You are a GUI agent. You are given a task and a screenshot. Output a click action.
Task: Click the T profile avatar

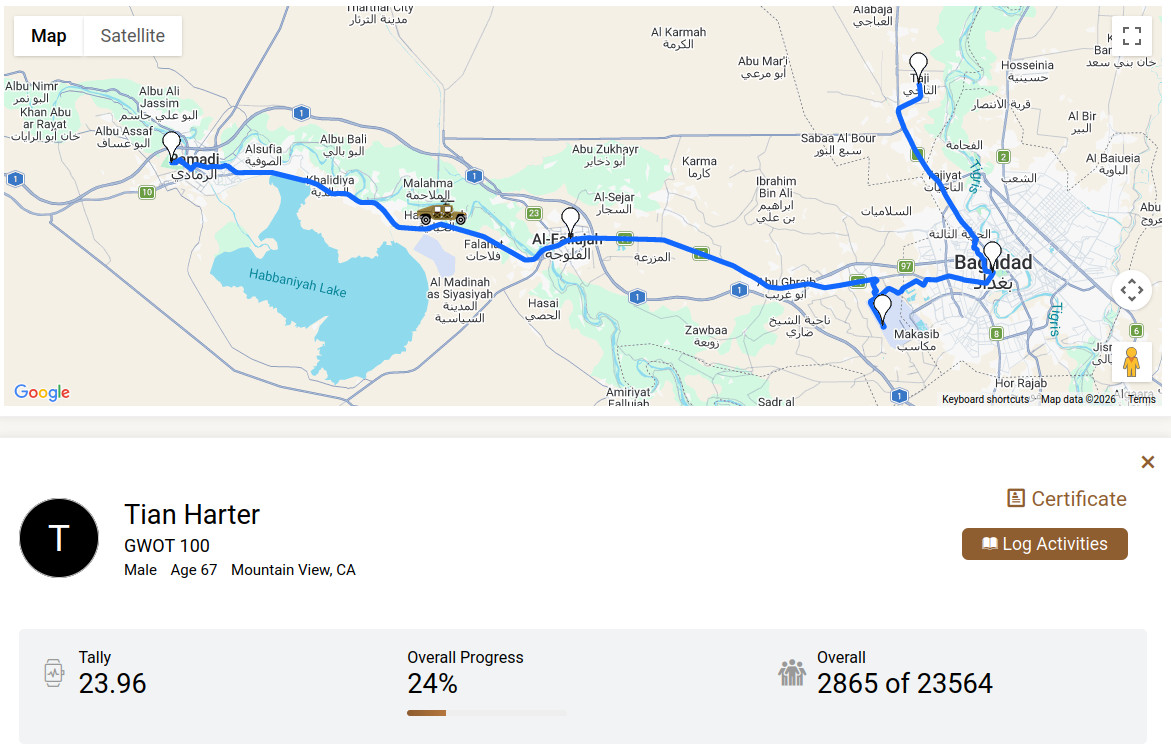(59, 538)
